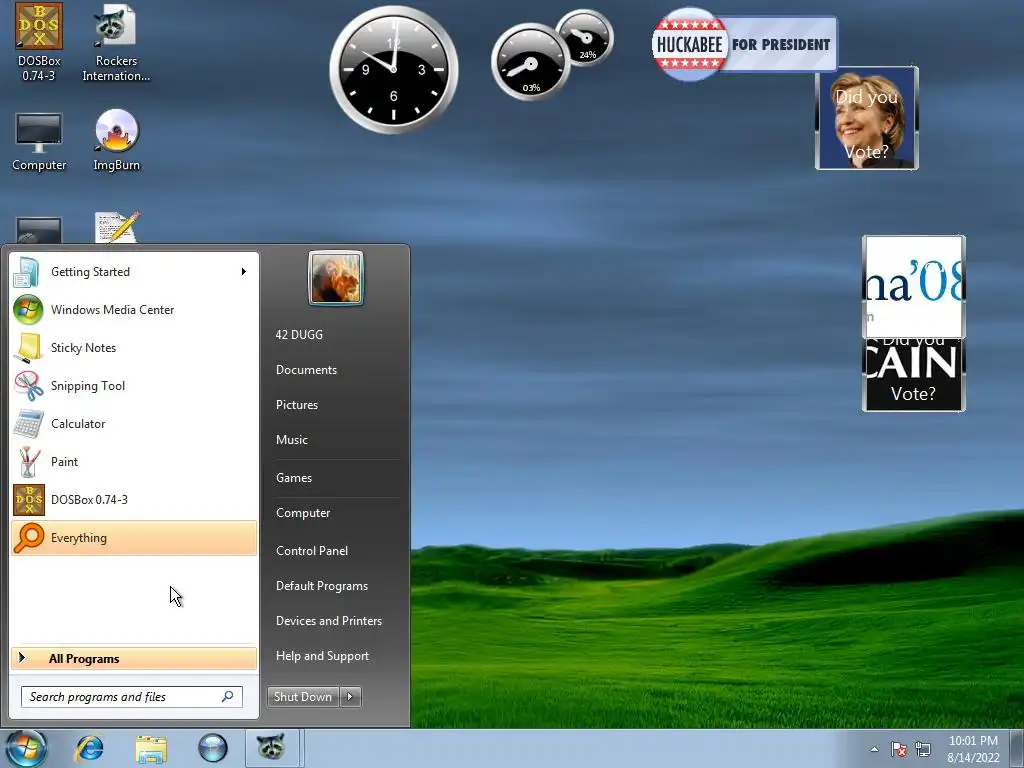
Task: Click the CPU meter gadget
Action: 530,62
